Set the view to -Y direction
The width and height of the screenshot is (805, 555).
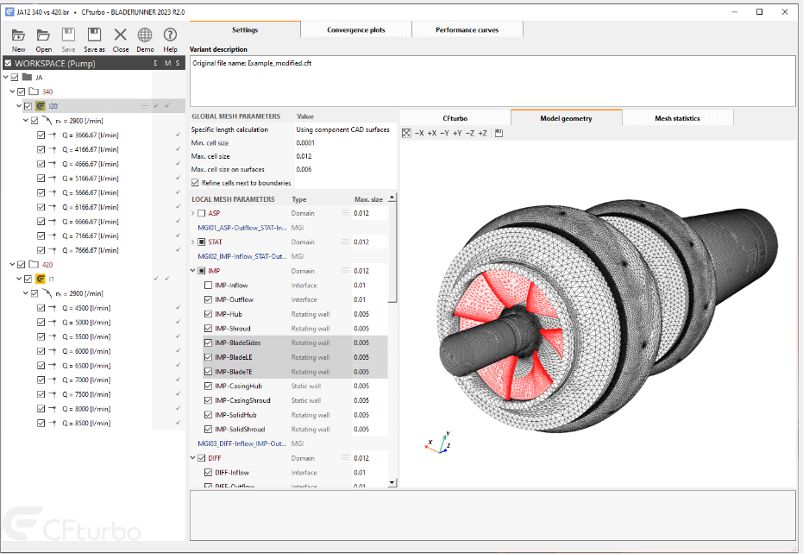(x=445, y=133)
